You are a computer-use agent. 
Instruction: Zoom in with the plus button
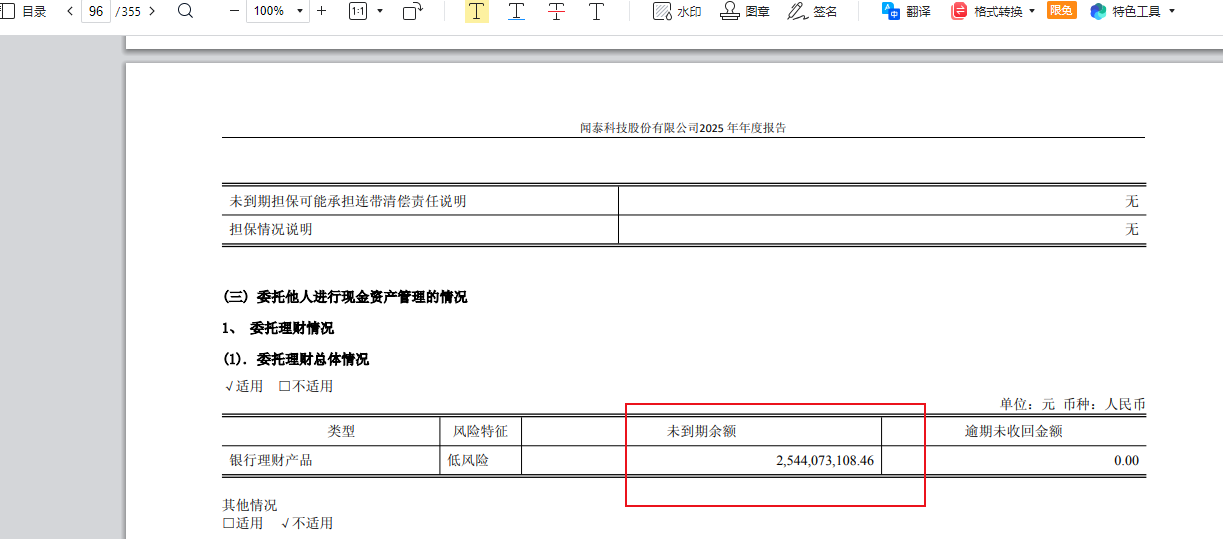(321, 12)
